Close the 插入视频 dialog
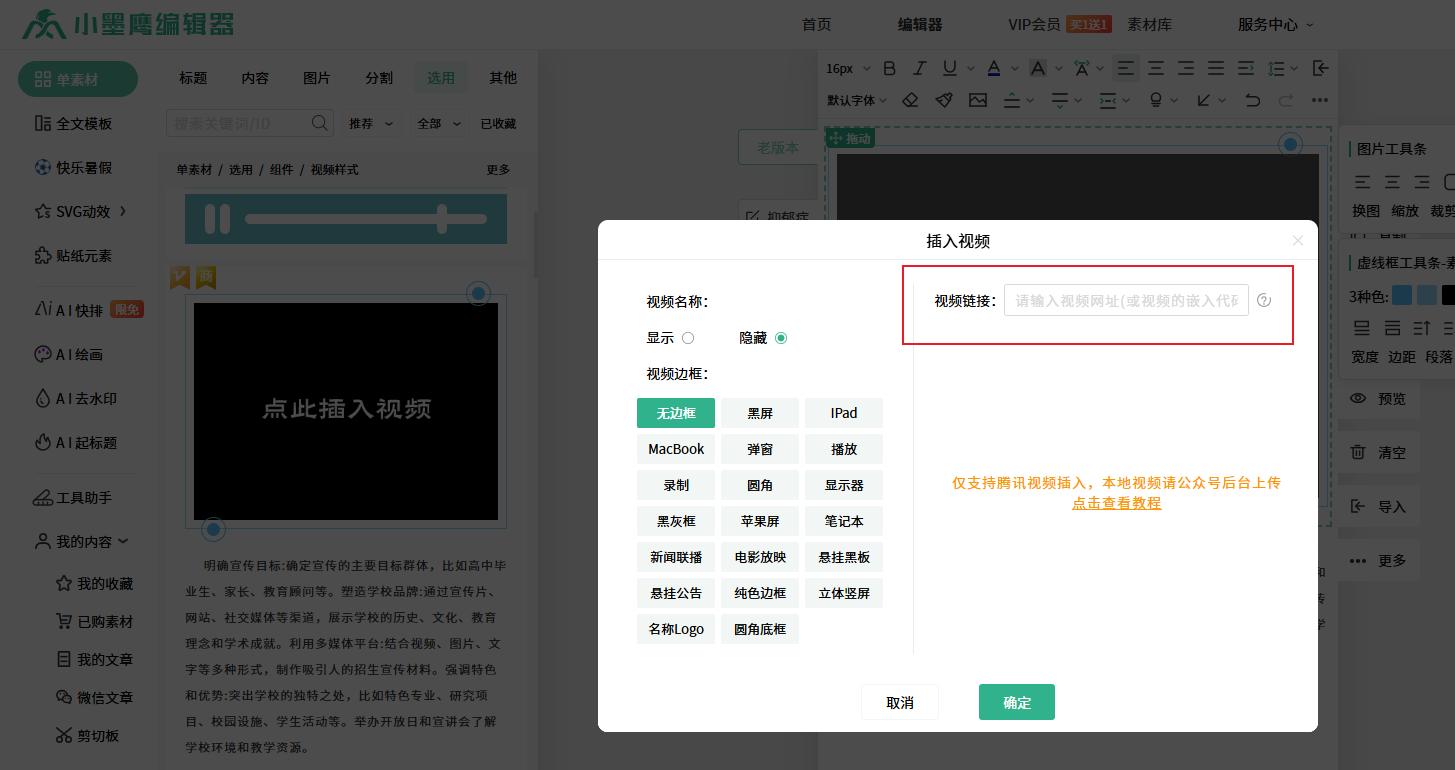The height and width of the screenshot is (770, 1455). click(x=1298, y=240)
